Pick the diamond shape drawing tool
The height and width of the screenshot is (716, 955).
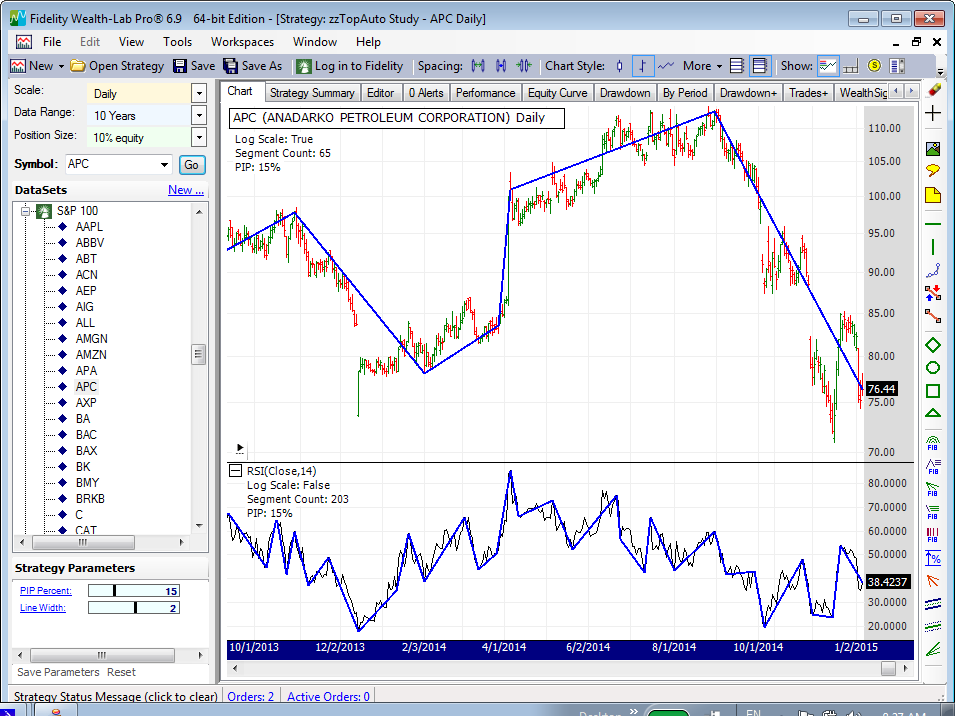933,345
